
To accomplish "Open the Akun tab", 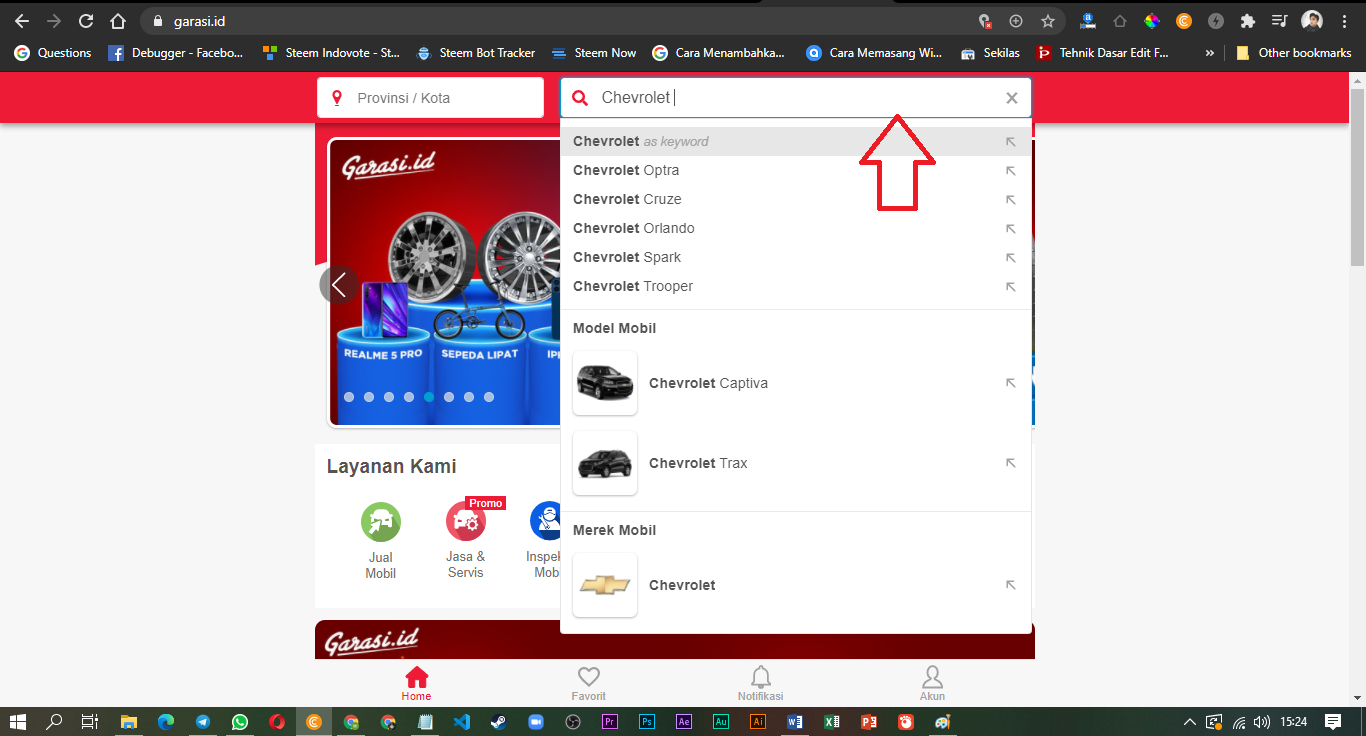I will point(932,683).
